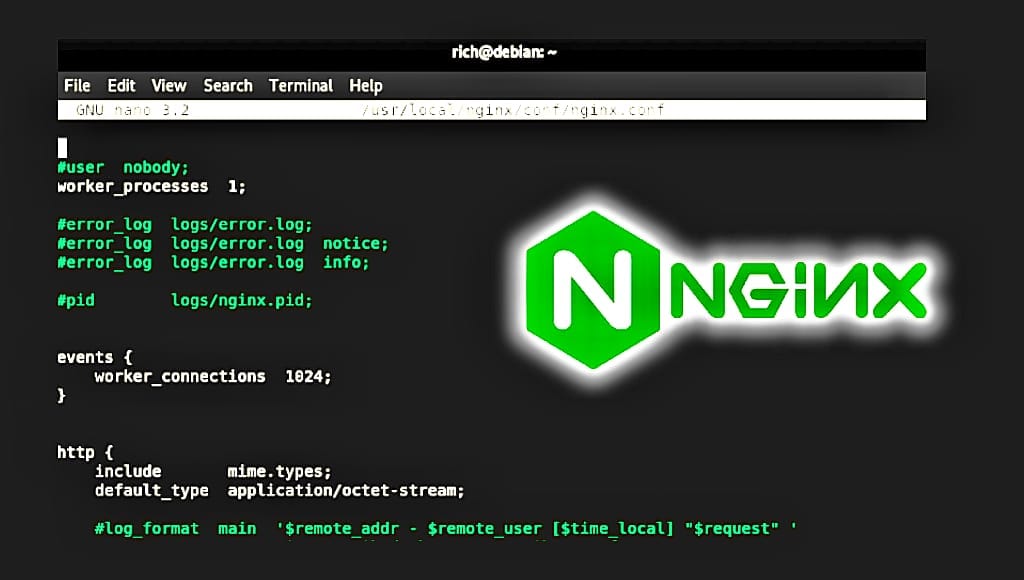Click the '#pid logs/nginx.pid;' line
The height and width of the screenshot is (580, 1024).
pos(185,300)
